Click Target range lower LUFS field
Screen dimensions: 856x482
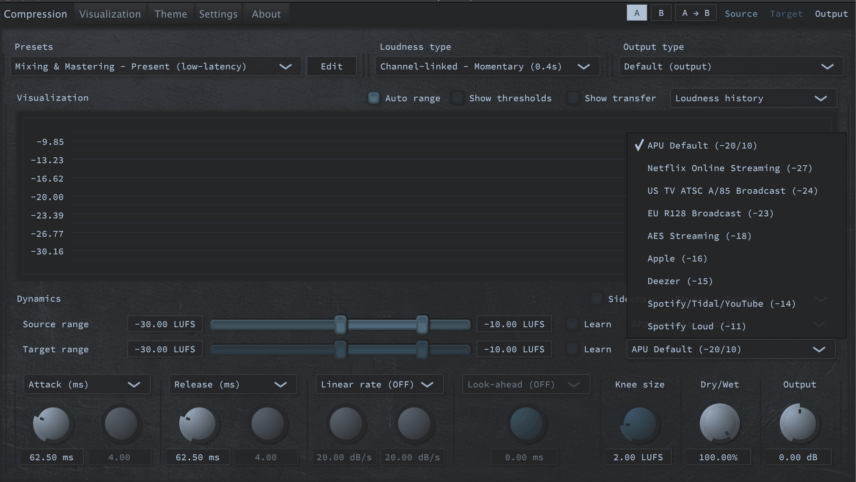[x=165, y=349]
